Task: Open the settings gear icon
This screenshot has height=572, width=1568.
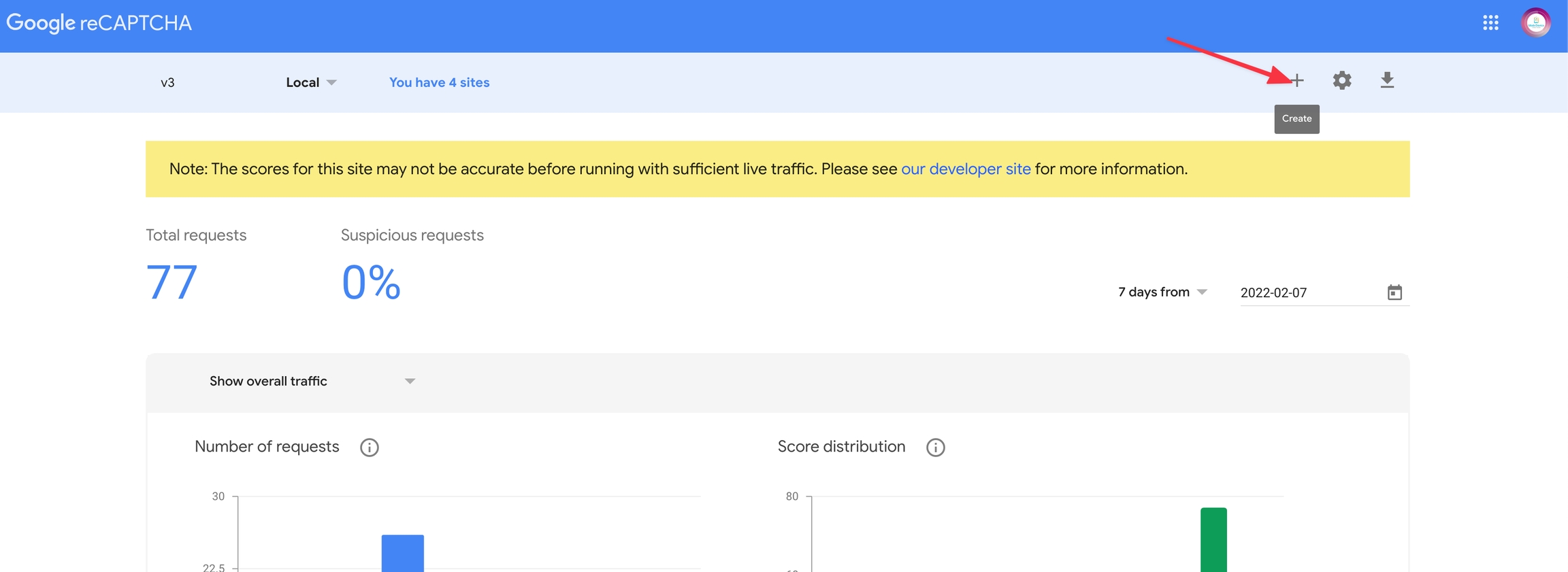Action: tap(1341, 81)
